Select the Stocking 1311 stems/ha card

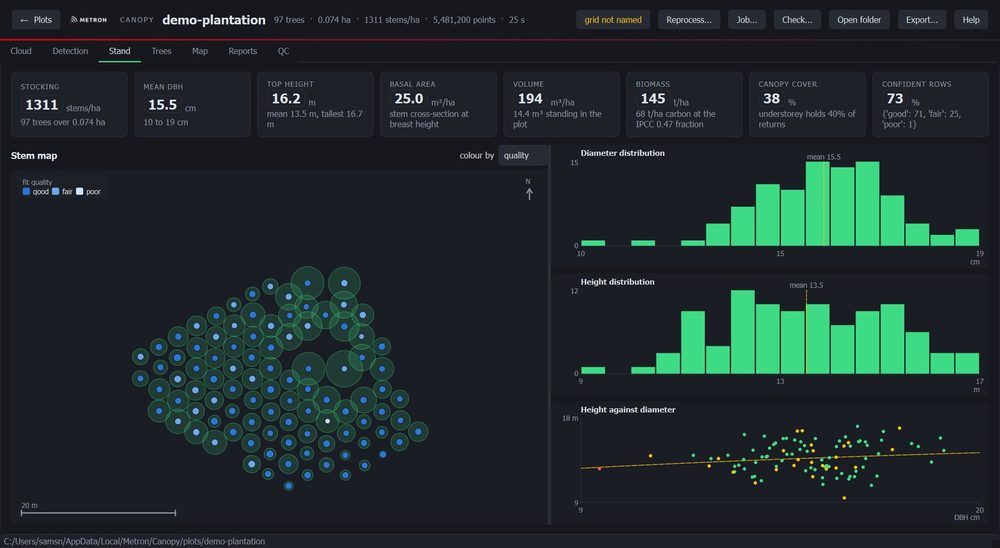[x=69, y=104]
